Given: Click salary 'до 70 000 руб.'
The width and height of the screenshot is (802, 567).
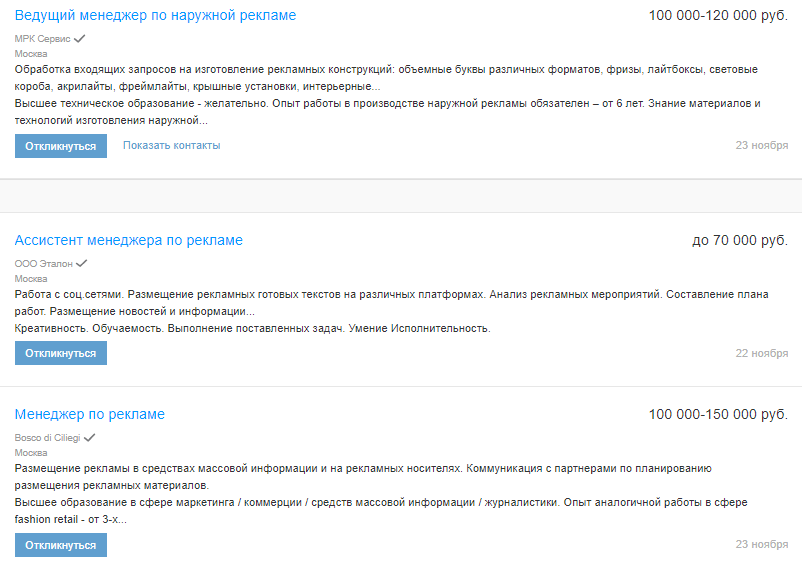Looking at the screenshot, I should coord(740,241).
